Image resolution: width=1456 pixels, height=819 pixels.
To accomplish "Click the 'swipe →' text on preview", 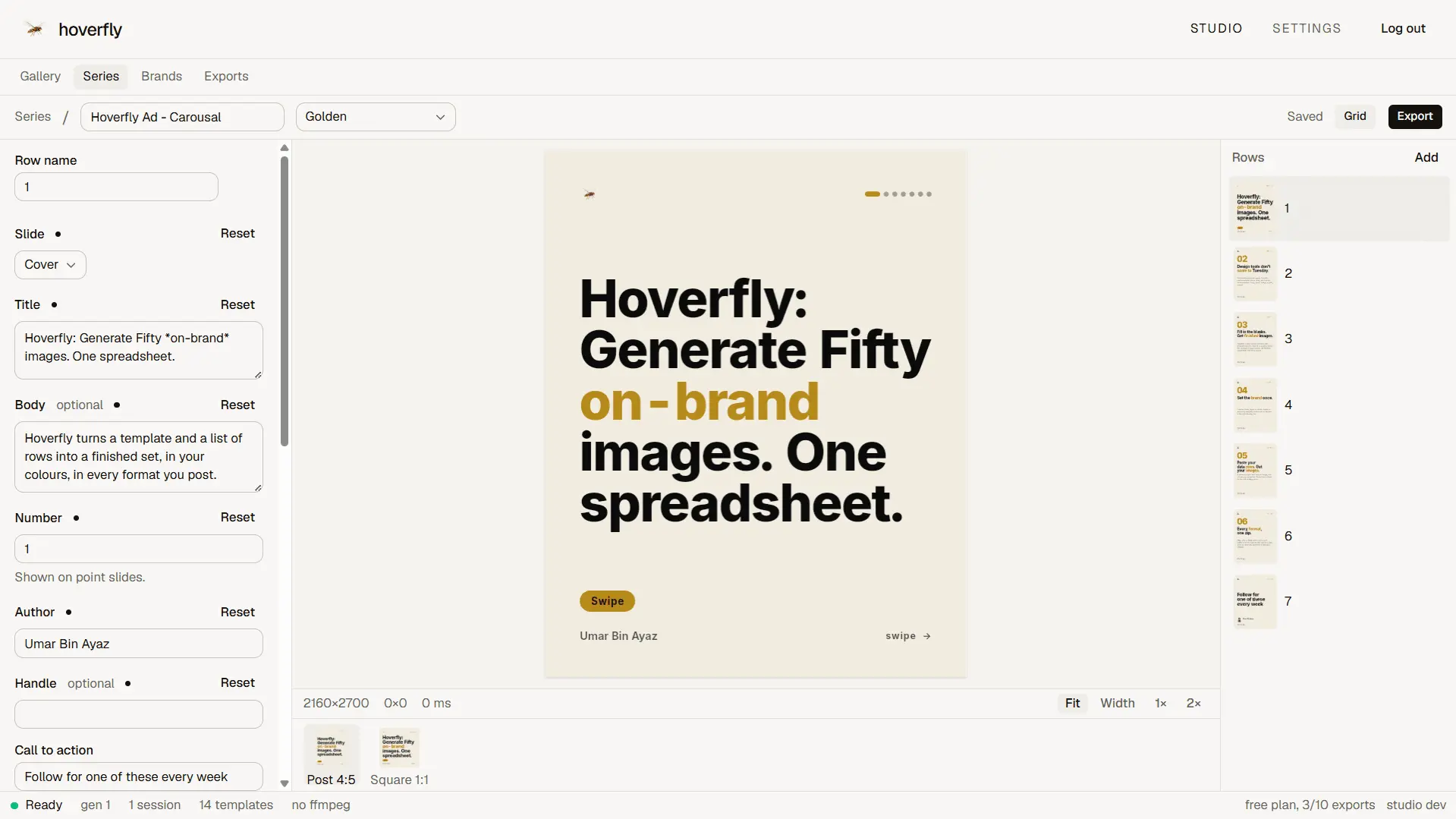I will (907, 636).
